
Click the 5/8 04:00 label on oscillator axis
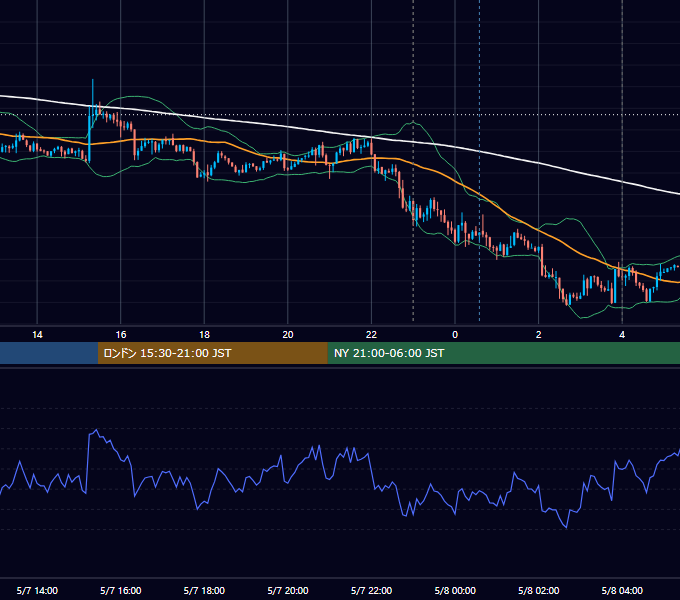622,590
